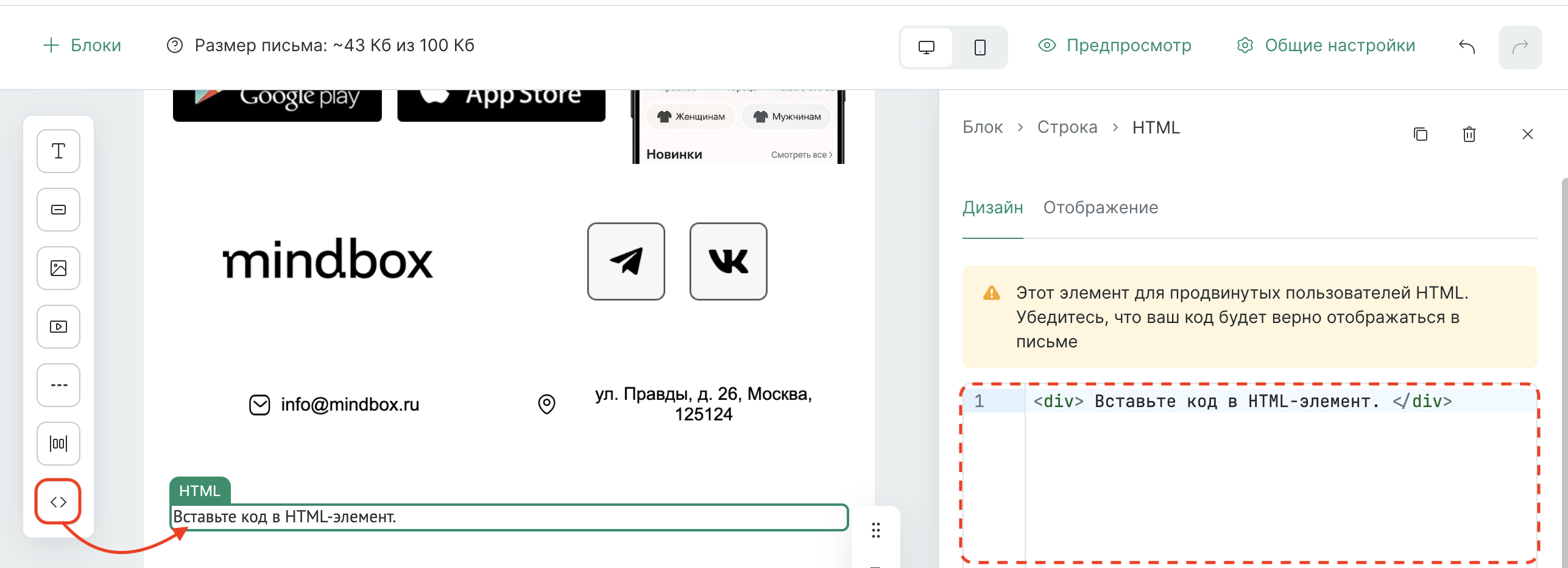Click the address text ул. Правды

pyautogui.click(x=704, y=404)
